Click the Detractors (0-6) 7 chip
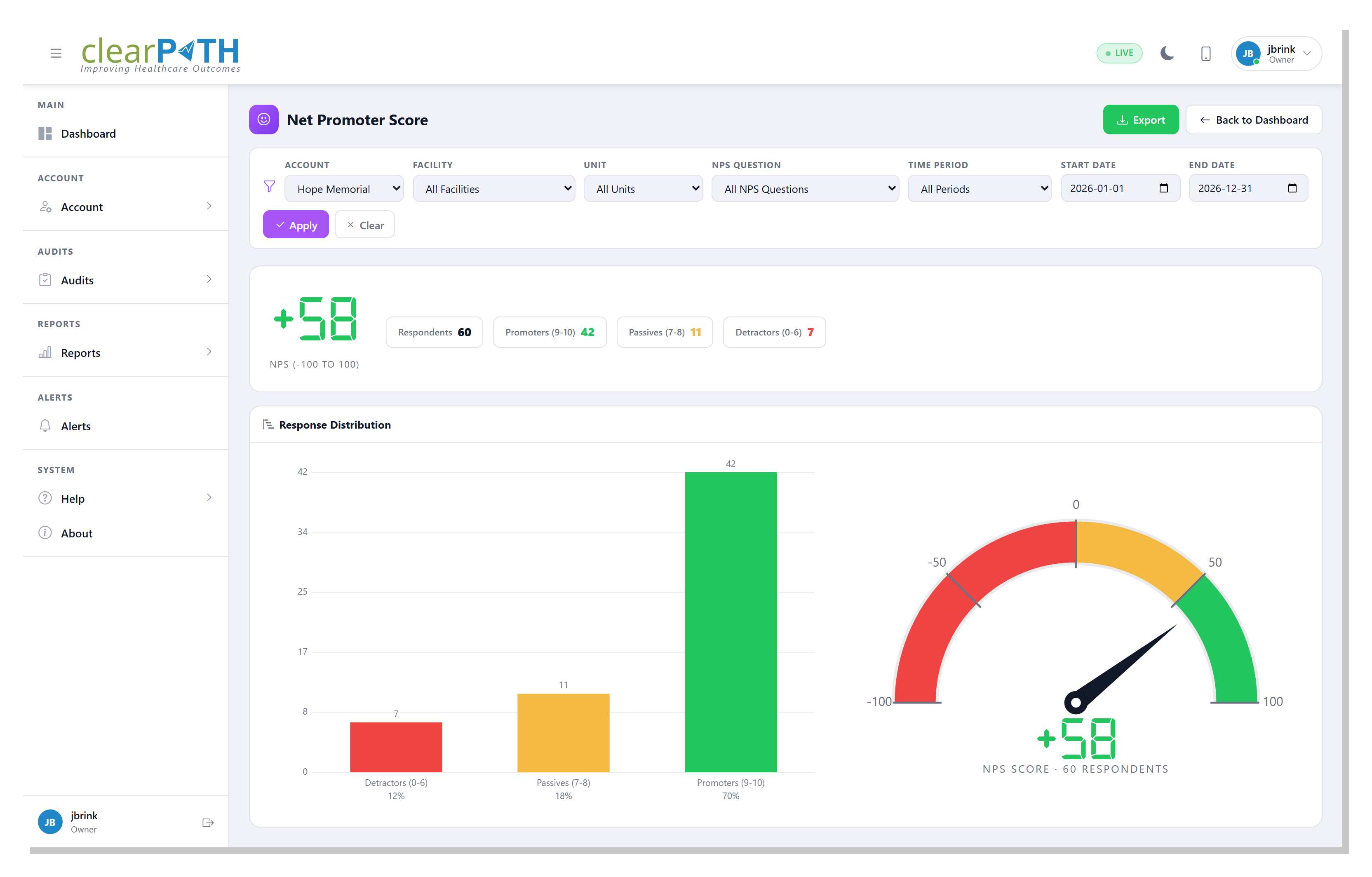The width and height of the screenshot is (1372, 877). (x=774, y=332)
